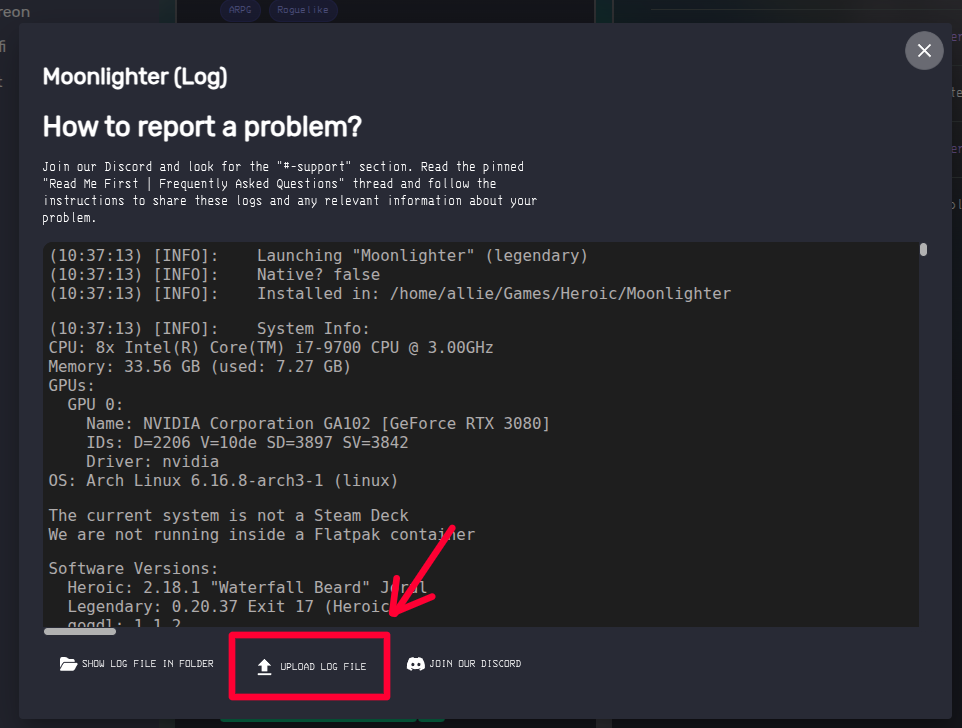Click the 'How to report a problem?' heading
The image size is (962, 728).
202,127
